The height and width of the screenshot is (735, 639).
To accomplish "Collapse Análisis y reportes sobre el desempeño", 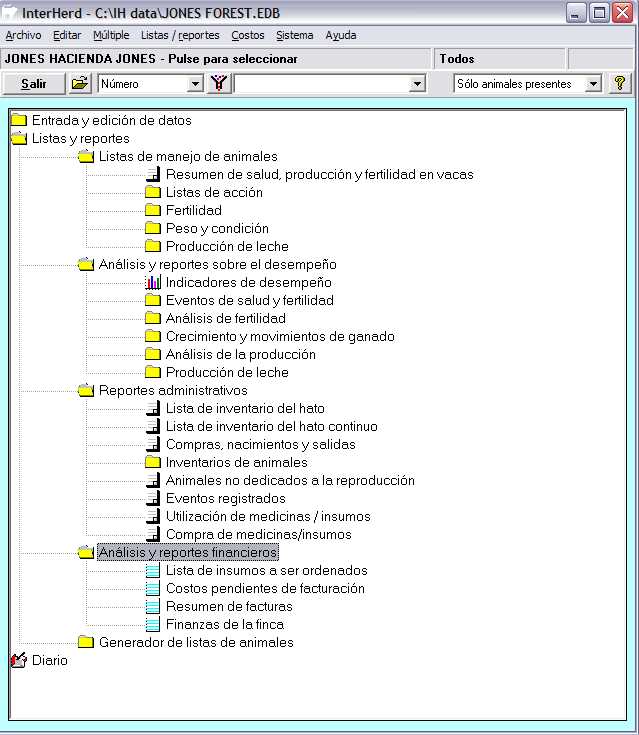I will click(x=86, y=264).
